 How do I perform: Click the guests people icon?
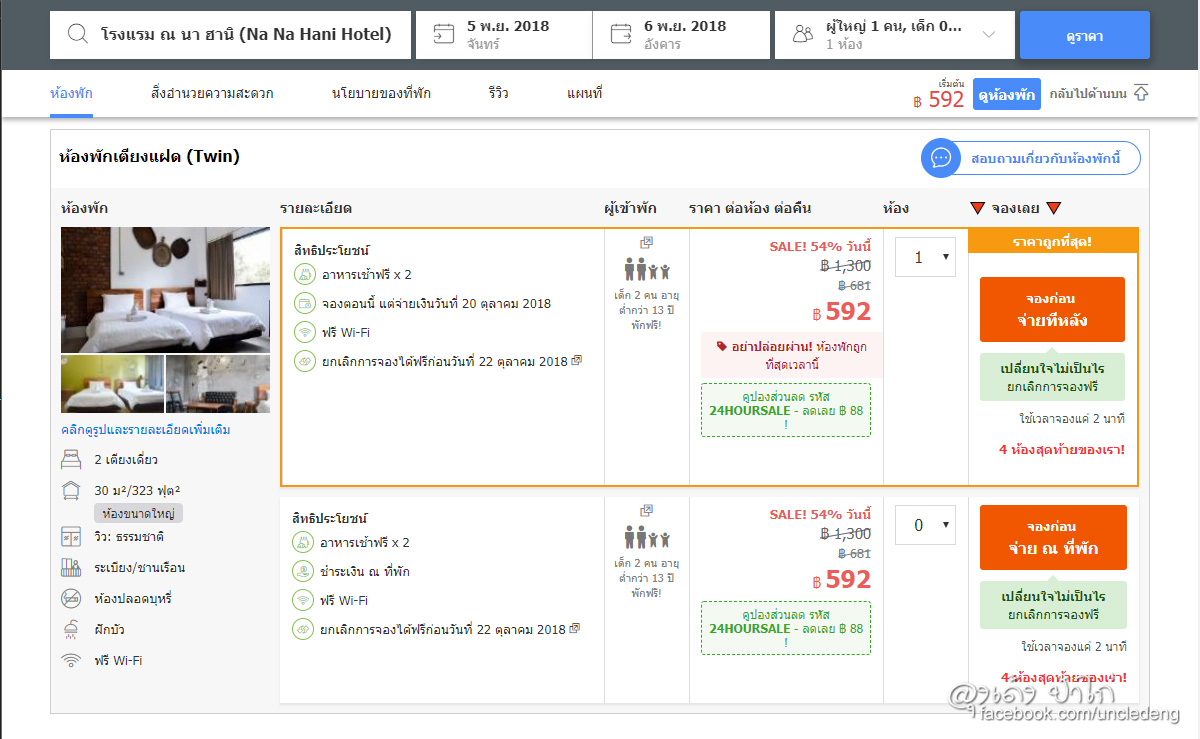(x=802, y=35)
